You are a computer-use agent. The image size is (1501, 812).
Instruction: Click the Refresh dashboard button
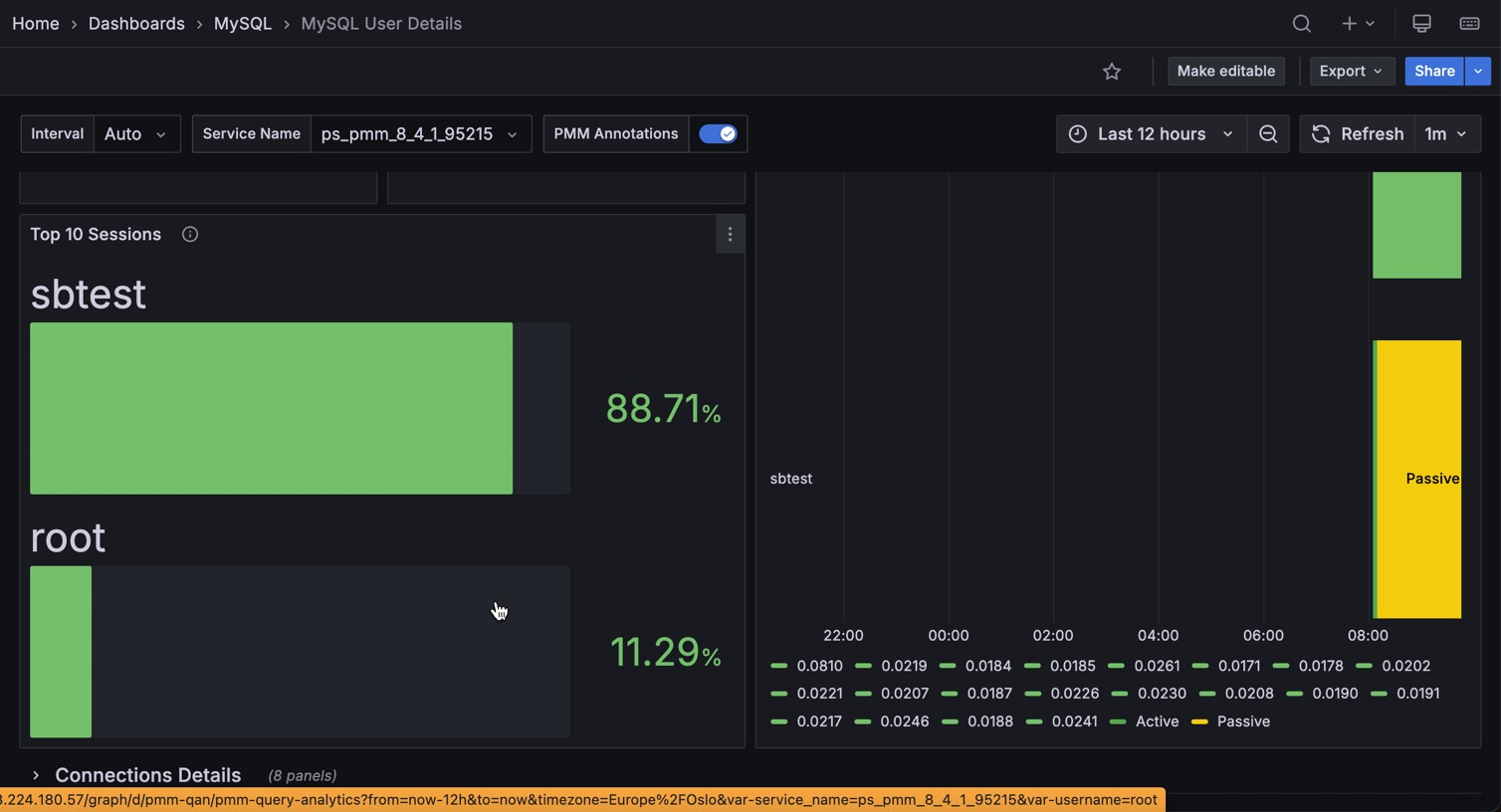(1357, 134)
